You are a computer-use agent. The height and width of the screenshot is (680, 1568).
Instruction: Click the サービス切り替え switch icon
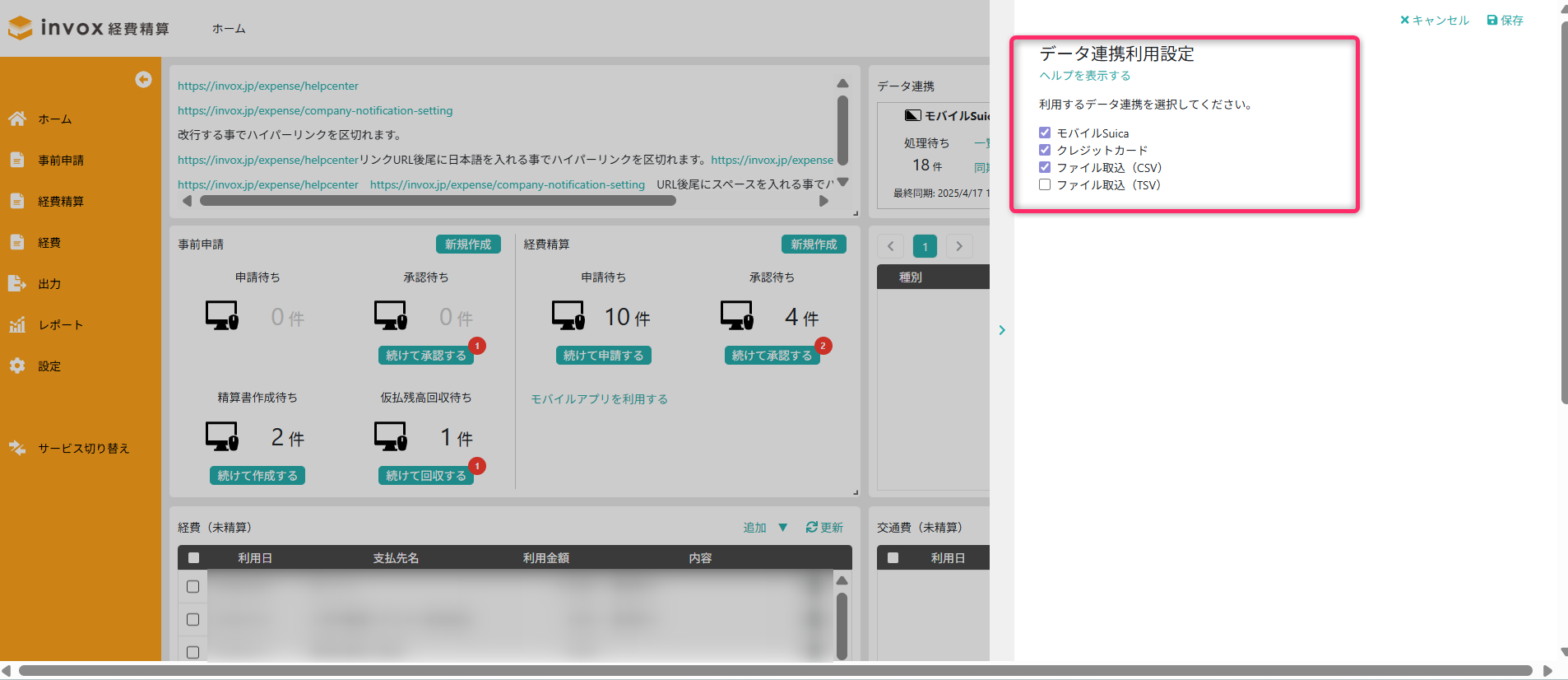tap(17, 448)
